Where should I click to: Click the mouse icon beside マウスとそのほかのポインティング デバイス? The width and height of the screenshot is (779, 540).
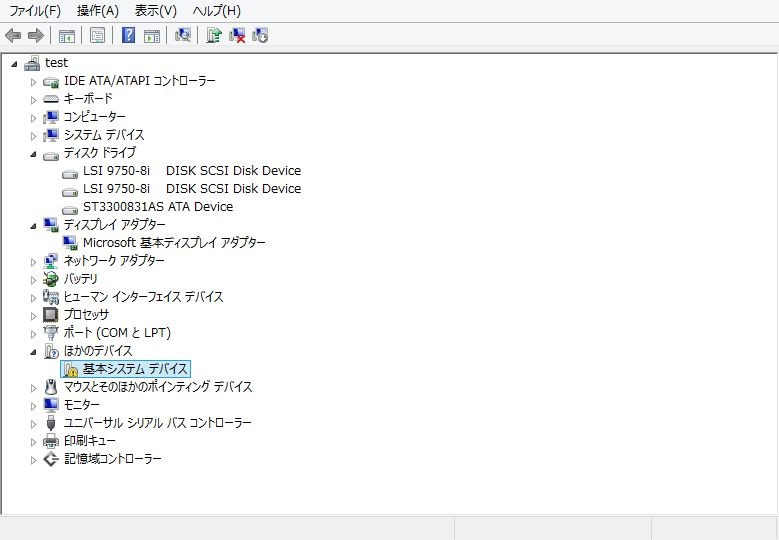(51, 386)
